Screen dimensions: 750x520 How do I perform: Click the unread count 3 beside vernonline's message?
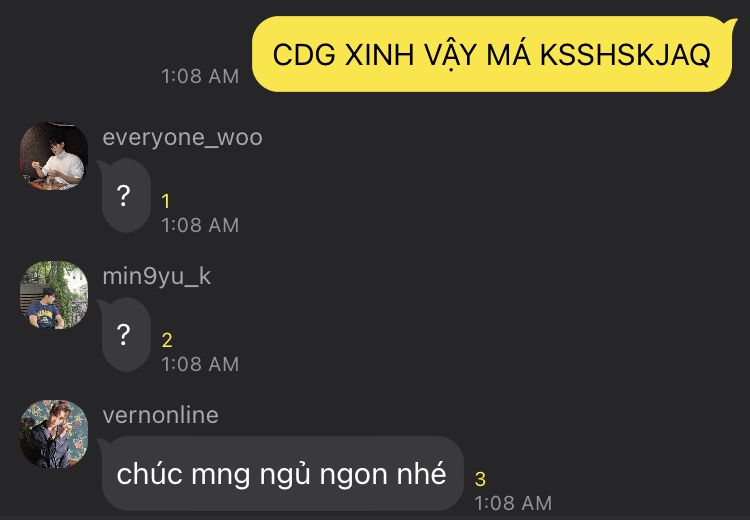tap(480, 479)
